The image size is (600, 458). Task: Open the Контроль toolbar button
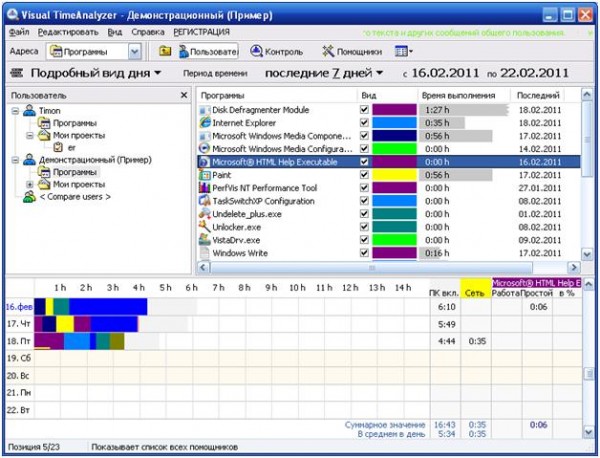276,51
